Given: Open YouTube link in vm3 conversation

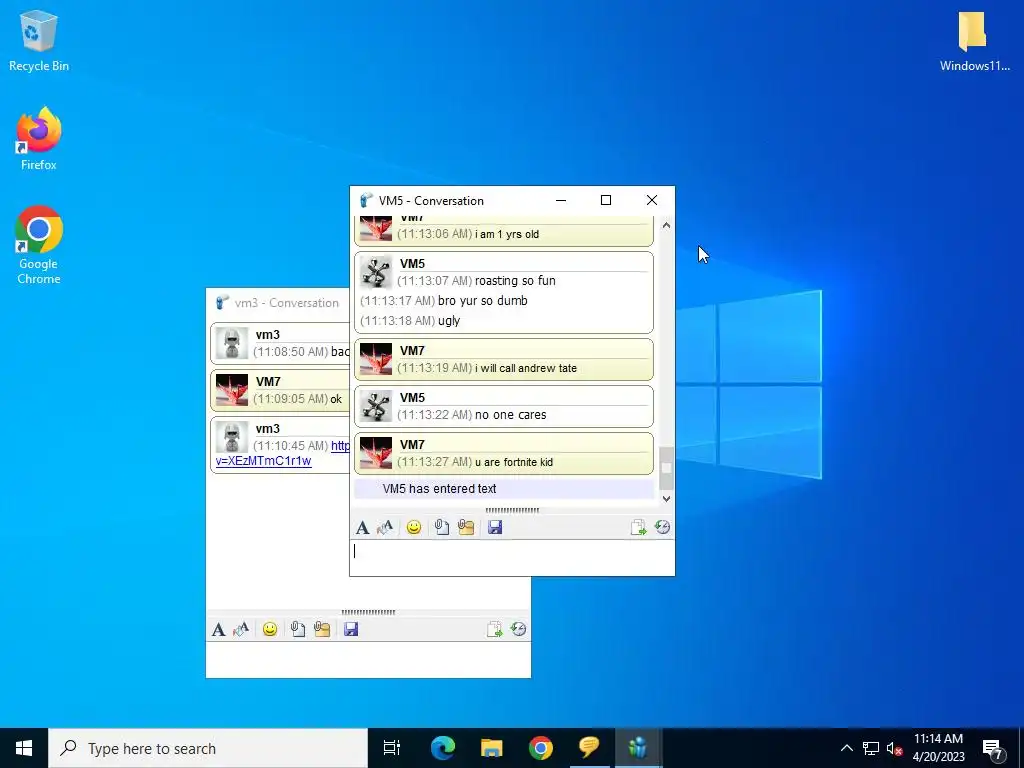Looking at the screenshot, I should pos(264,461).
